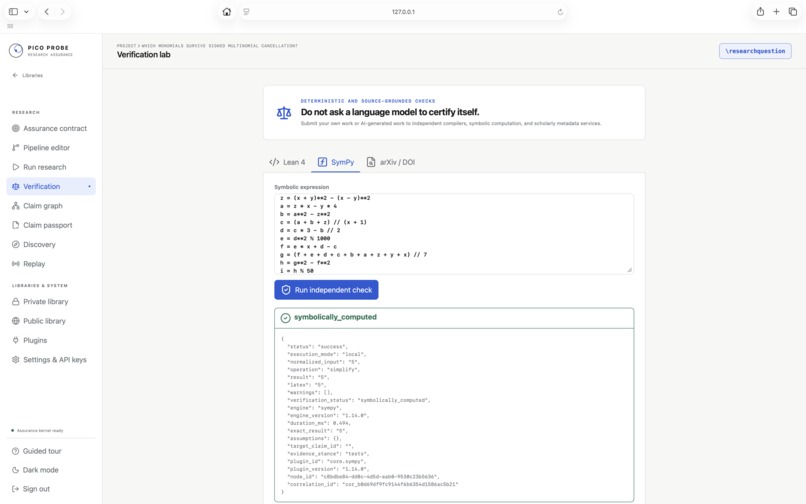Open Pipeline editor page
806x504 pixels.
(51, 148)
